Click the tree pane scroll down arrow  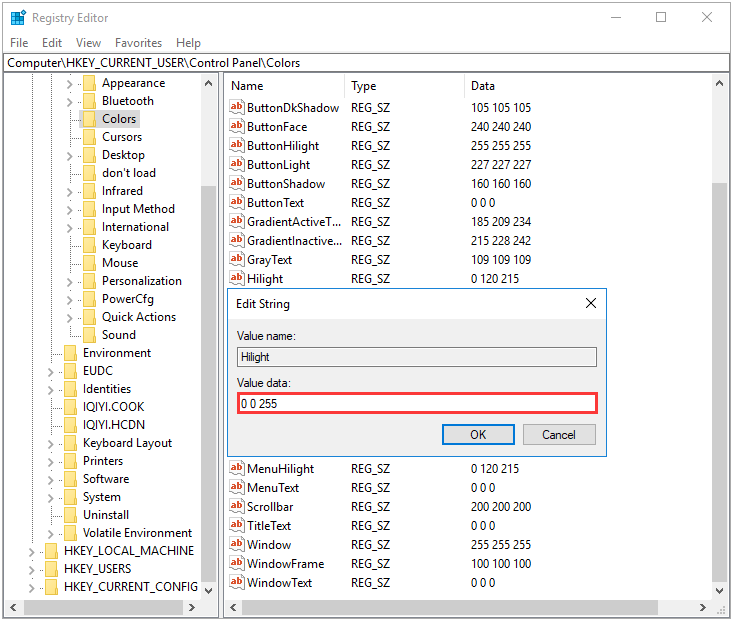[209, 590]
